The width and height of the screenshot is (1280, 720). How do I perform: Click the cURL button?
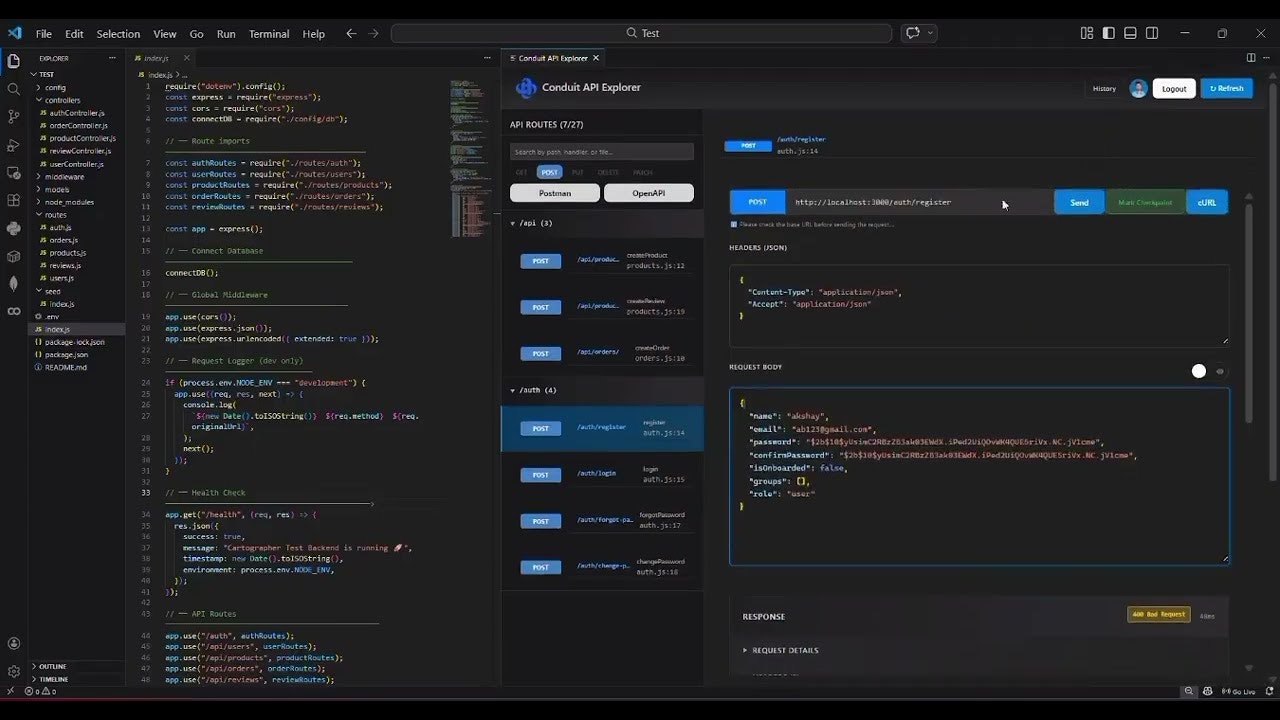click(1207, 202)
